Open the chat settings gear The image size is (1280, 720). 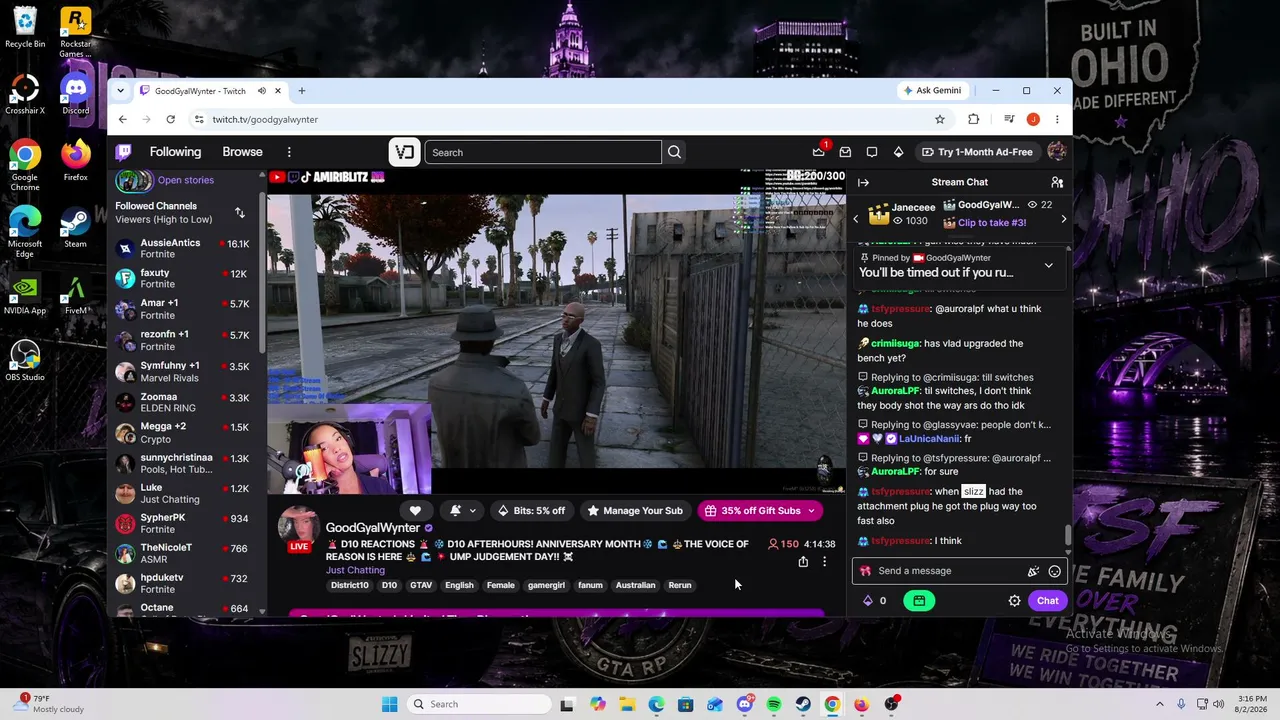[1014, 601]
